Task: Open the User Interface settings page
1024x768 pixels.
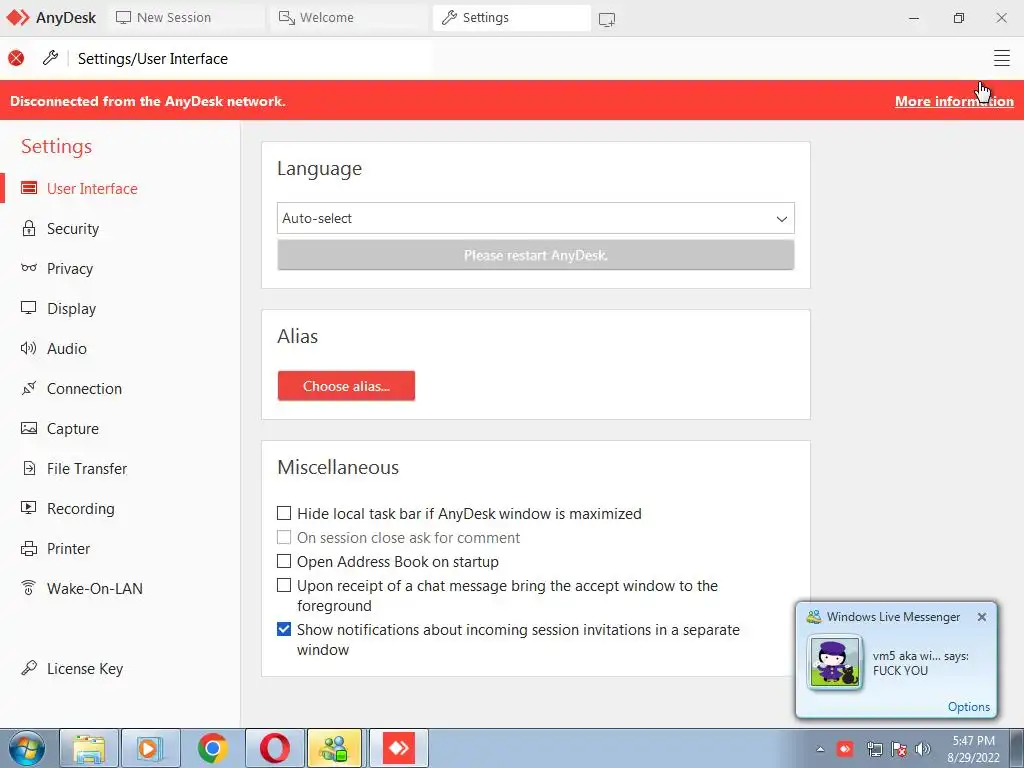Action: (91, 189)
